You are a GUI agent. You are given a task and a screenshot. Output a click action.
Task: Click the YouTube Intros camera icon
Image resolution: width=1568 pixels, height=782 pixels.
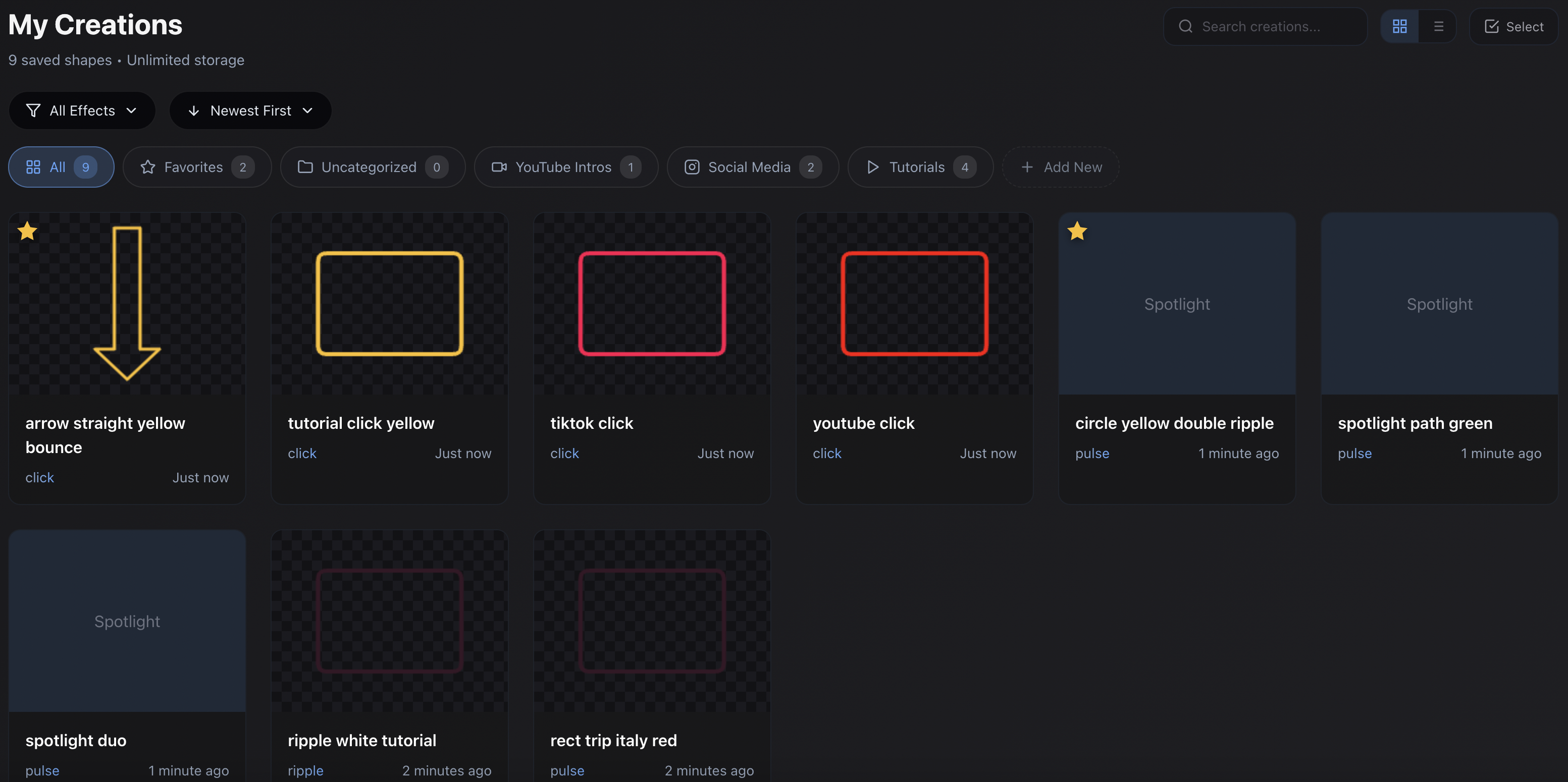click(x=499, y=166)
